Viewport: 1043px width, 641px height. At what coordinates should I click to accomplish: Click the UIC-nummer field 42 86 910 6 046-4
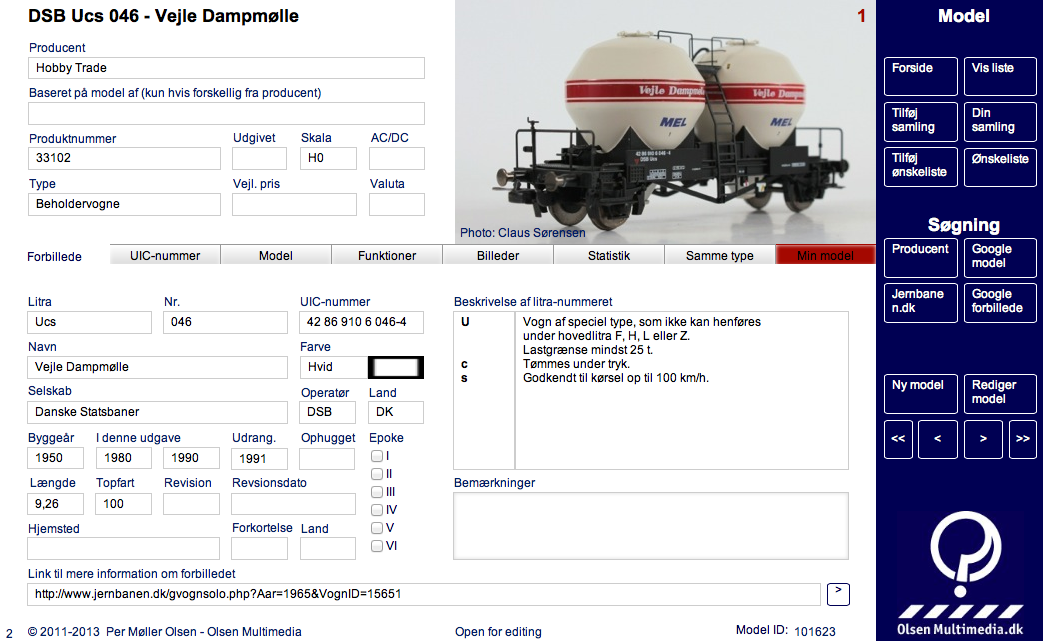[x=362, y=322]
